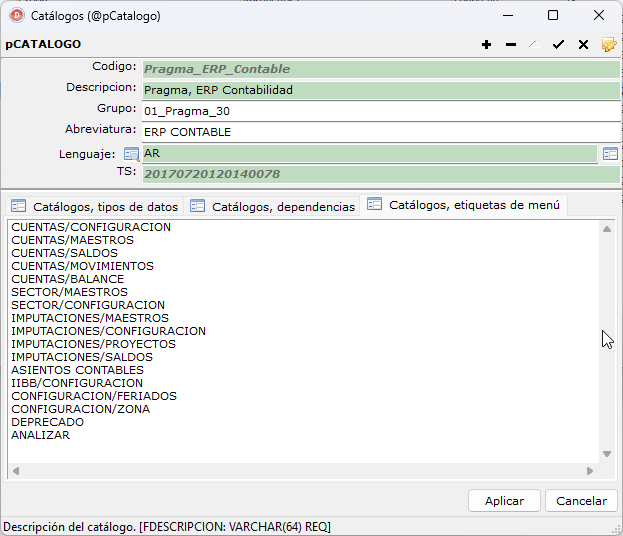
Task: Click the horizontal scroll right arrow
Action: coord(590,471)
